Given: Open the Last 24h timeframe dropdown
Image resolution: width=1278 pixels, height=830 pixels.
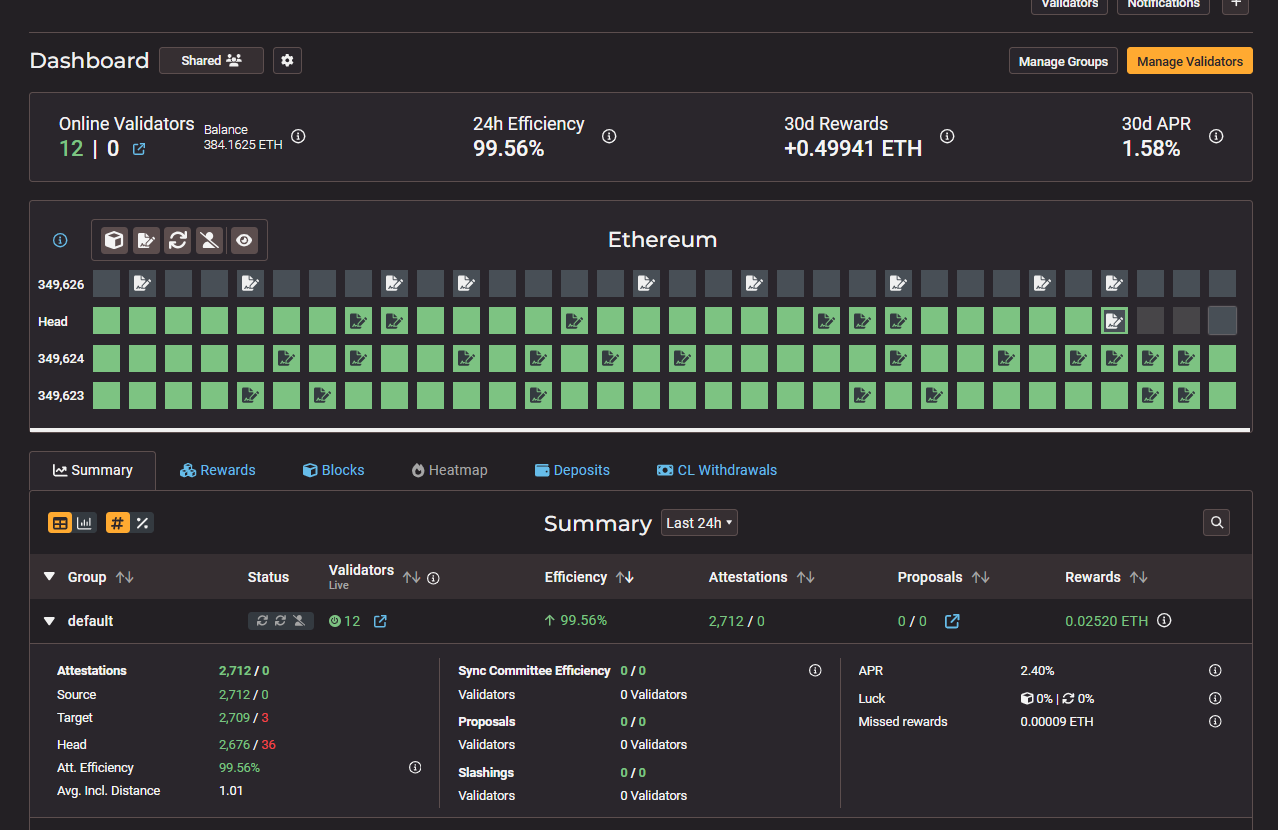Looking at the screenshot, I should (699, 523).
